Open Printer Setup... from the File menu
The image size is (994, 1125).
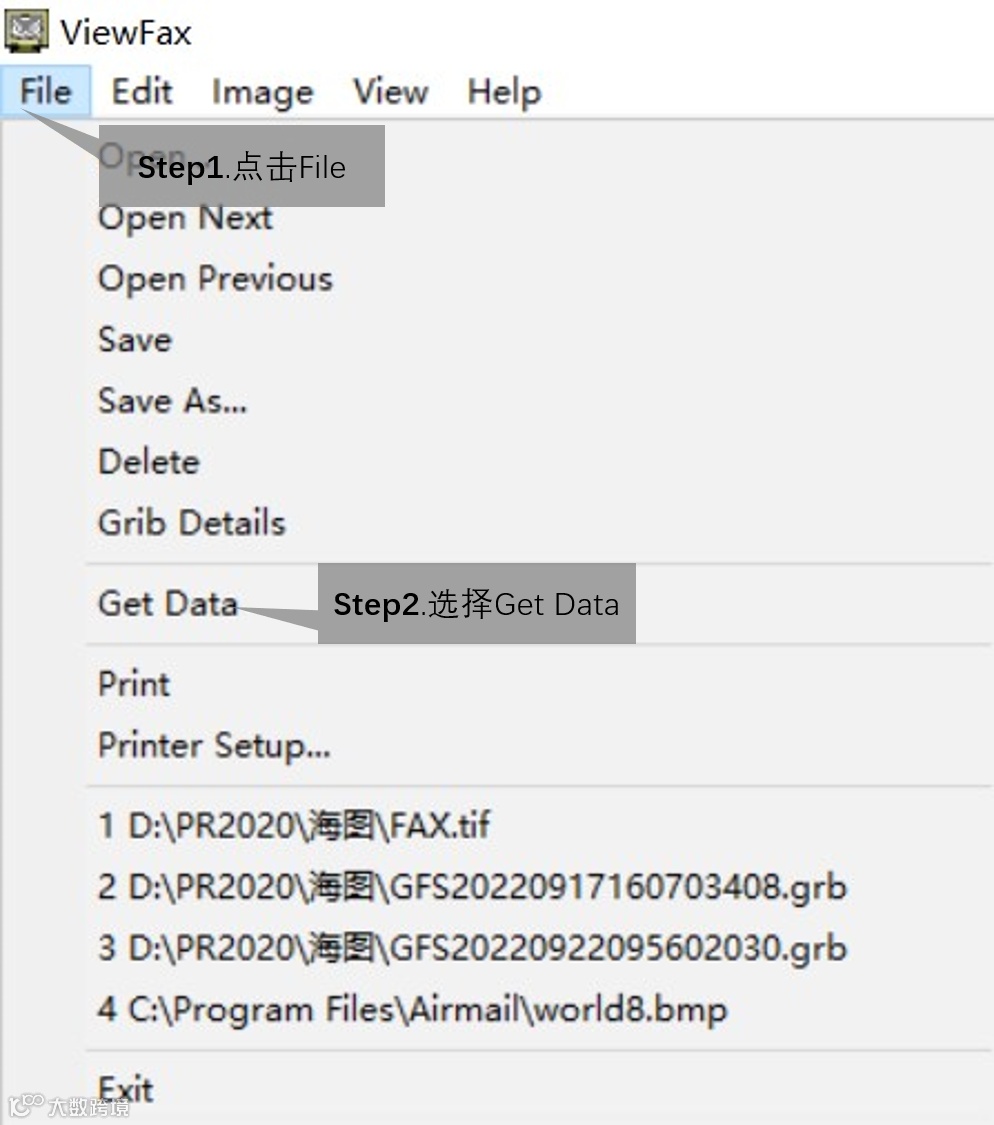pyautogui.click(x=215, y=745)
